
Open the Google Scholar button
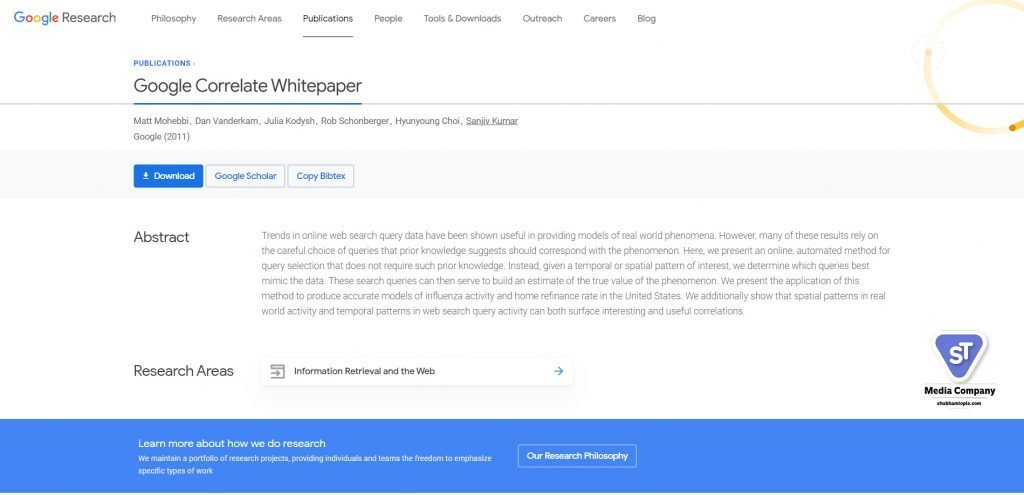pos(246,176)
